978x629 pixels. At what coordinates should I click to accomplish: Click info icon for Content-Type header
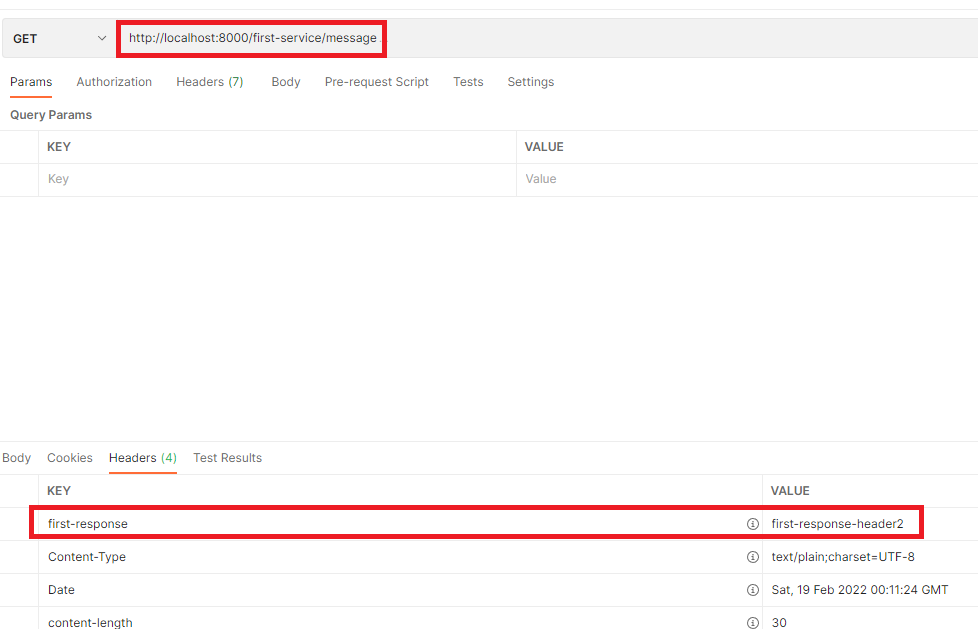pos(753,557)
